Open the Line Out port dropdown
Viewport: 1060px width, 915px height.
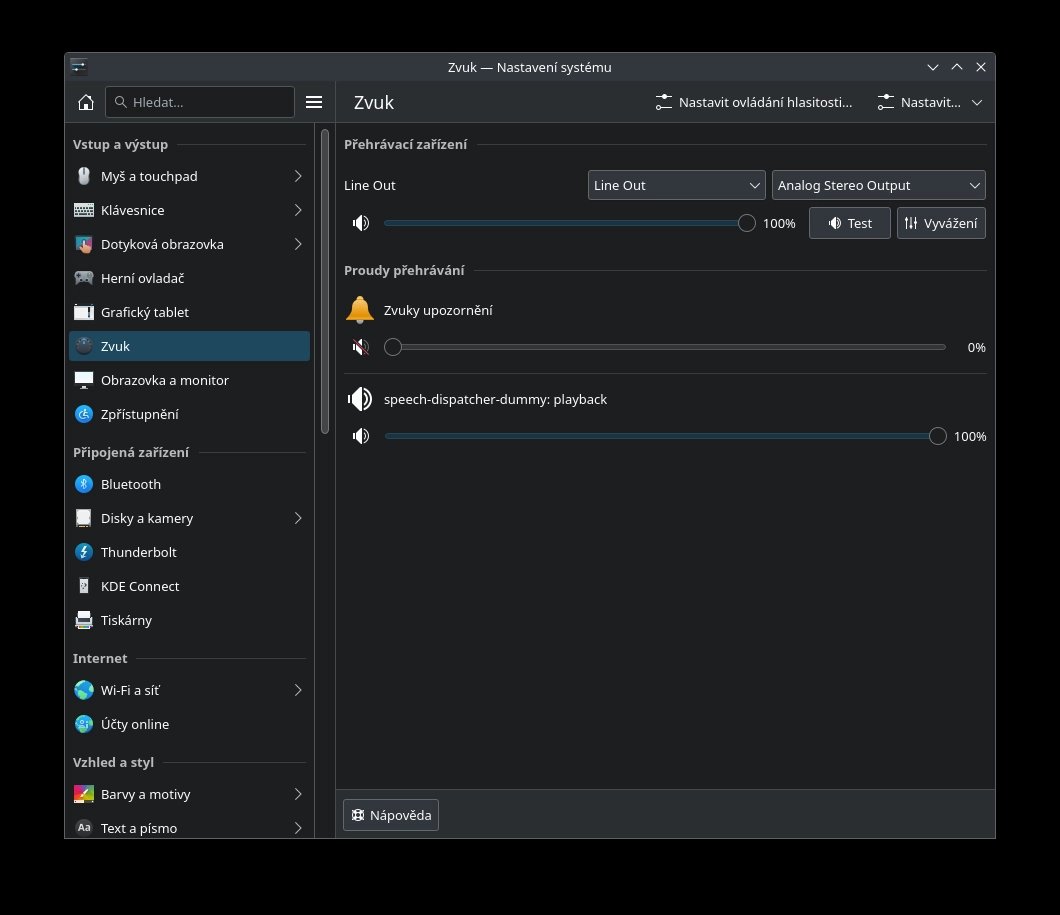click(677, 185)
